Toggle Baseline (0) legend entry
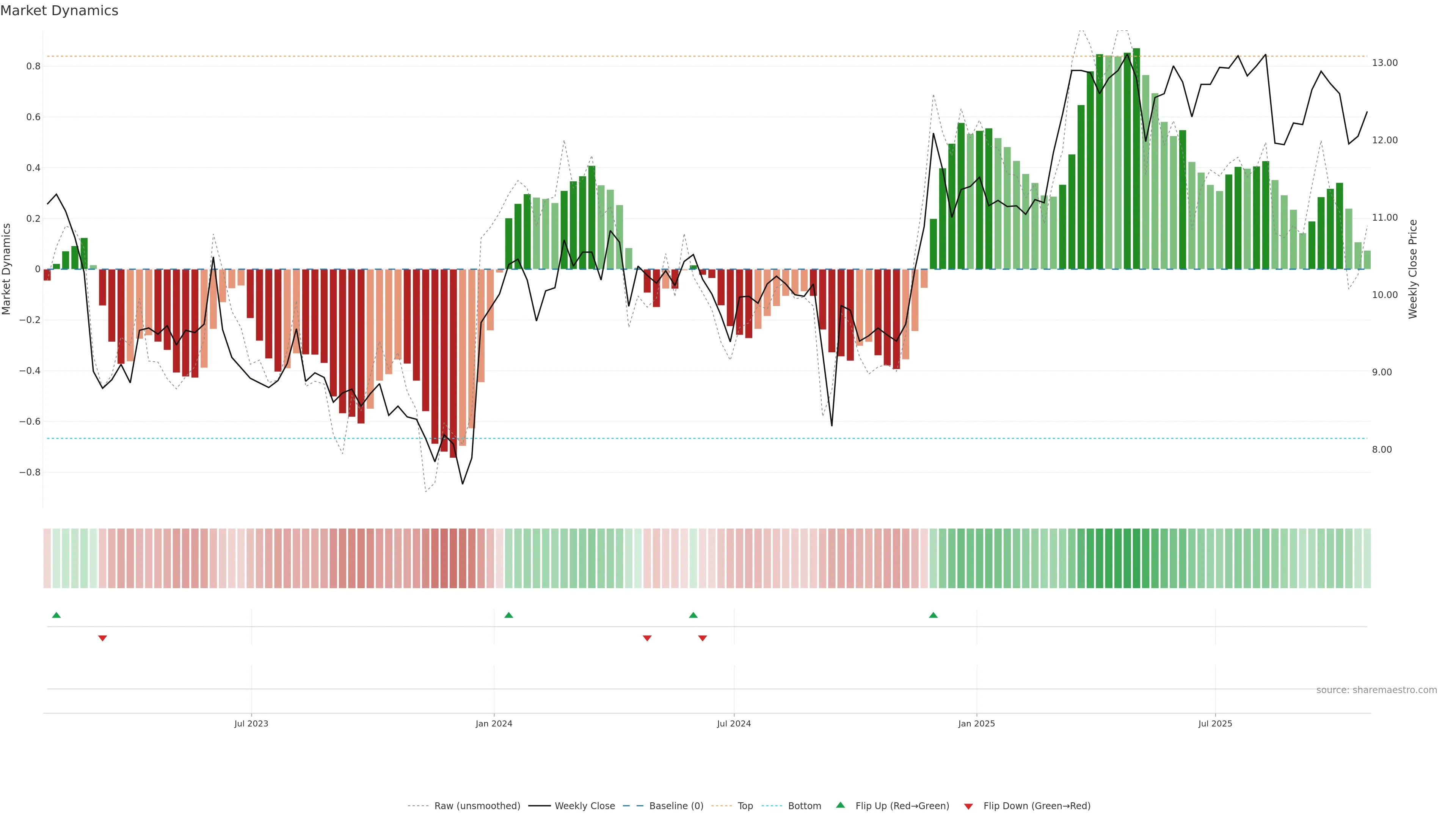The width and height of the screenshot is (1456, 819). pos(676,806)
